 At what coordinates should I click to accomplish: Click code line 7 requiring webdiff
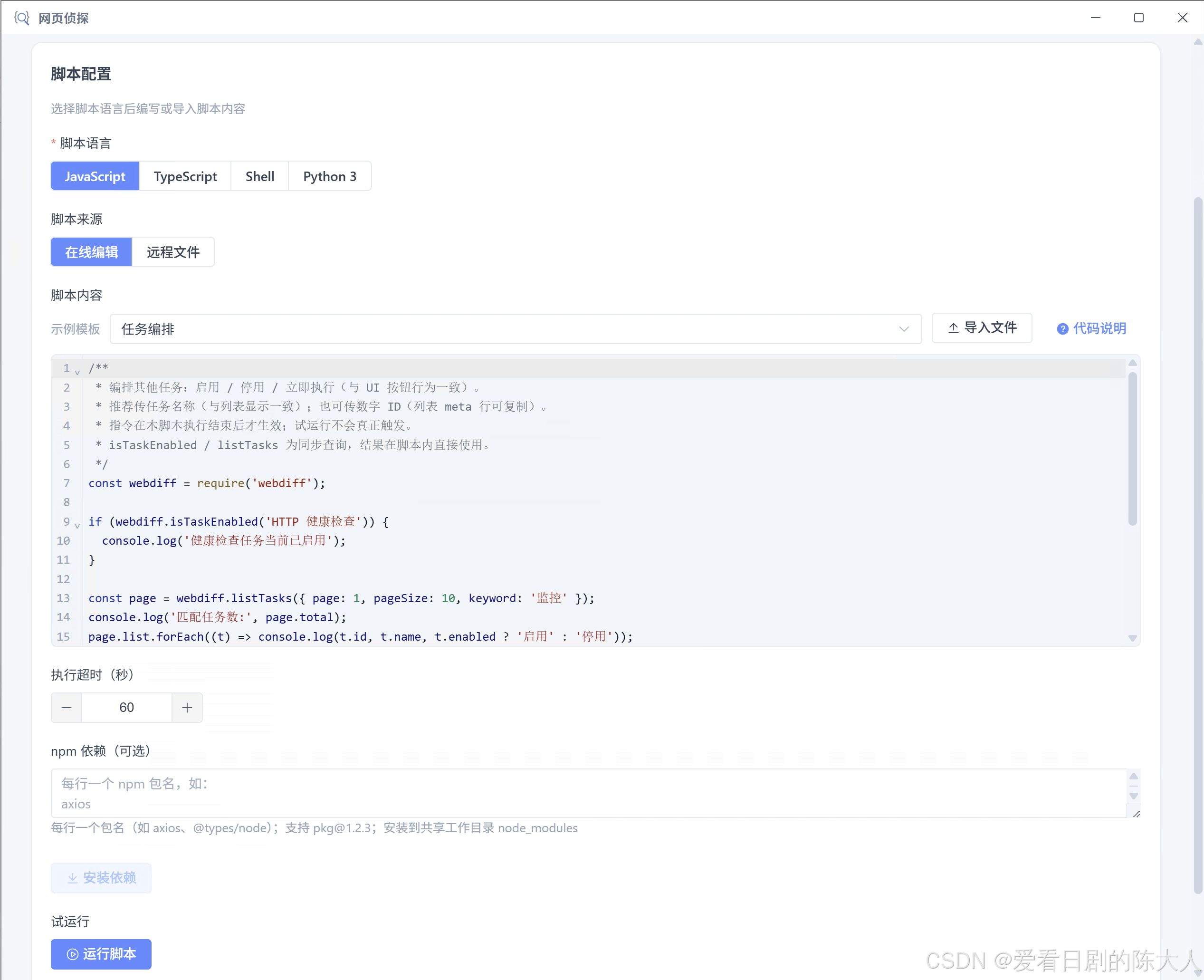coord(207,483)
